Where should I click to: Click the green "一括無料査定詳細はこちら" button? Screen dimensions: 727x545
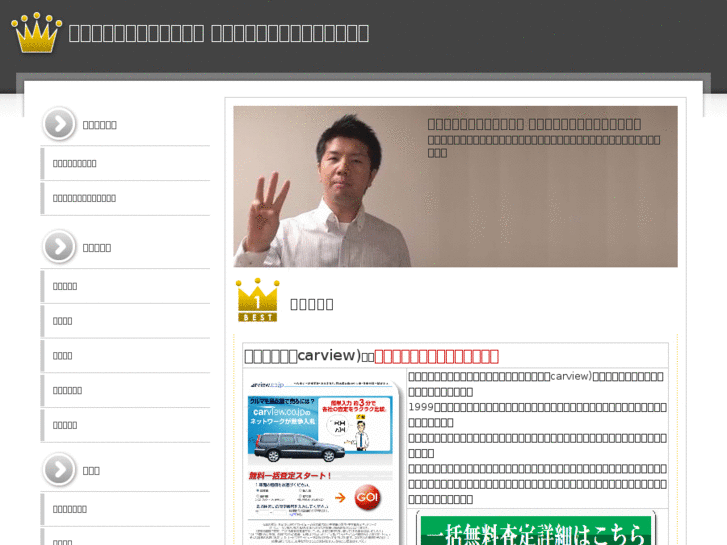click(536, 530)
